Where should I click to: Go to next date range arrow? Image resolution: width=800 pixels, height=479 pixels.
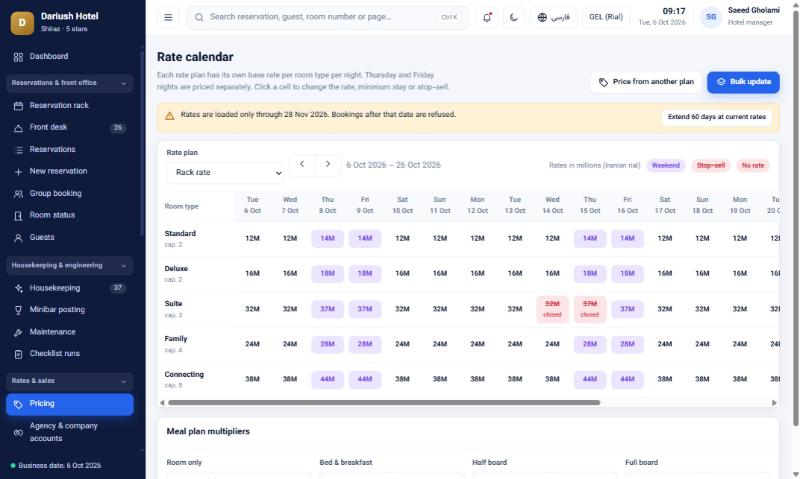click(328, 164)
